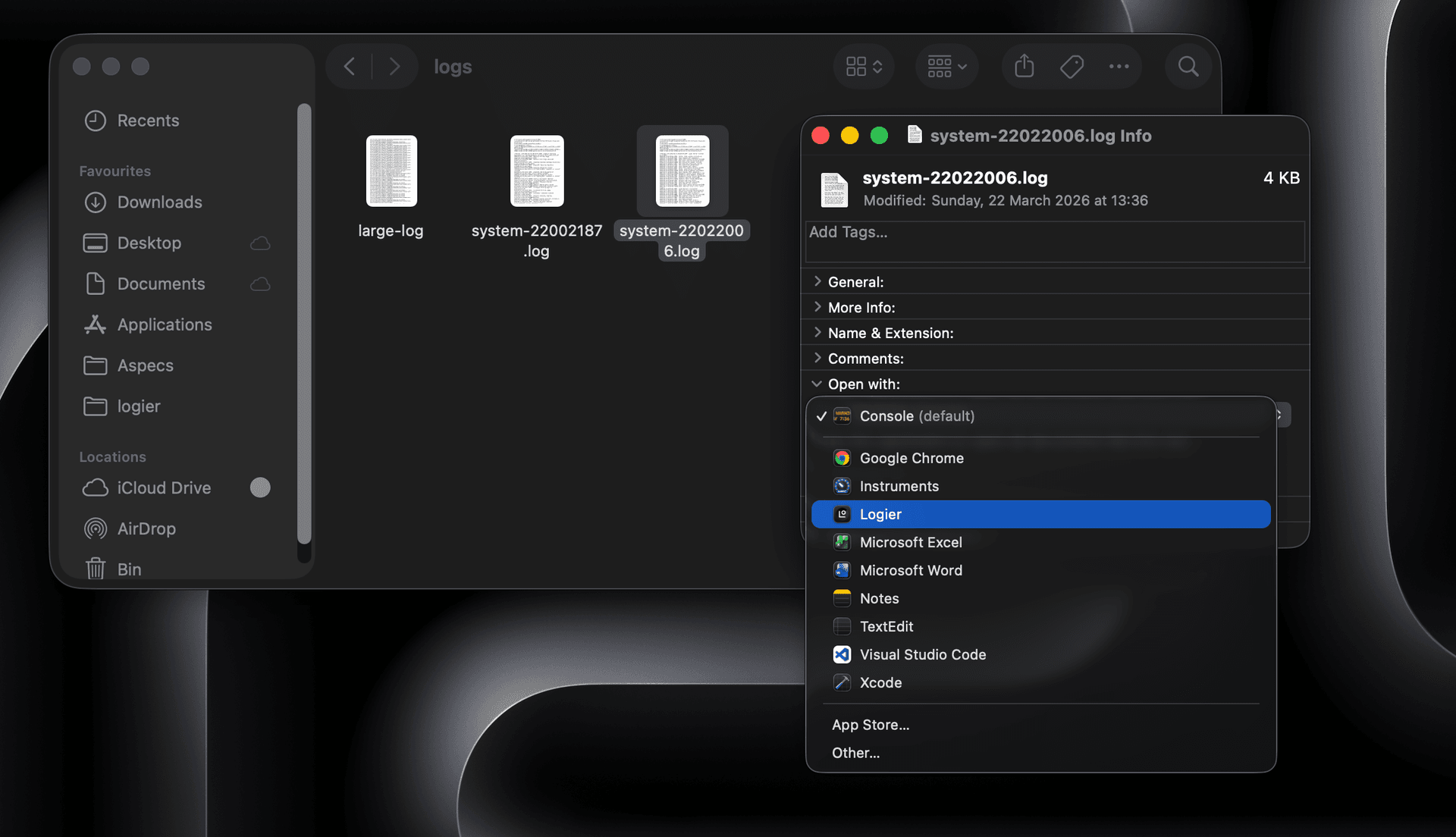Viewport: 1456px width, 837px height.
Task: Click the logs folder title in Finder
Action: click(453, 67)
